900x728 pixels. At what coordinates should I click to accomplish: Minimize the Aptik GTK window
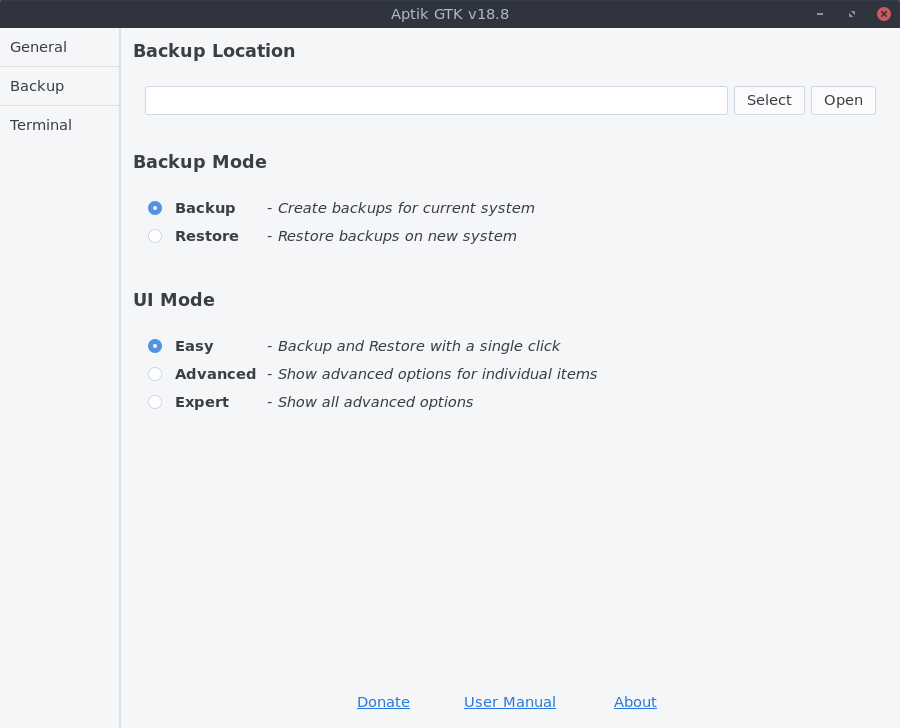pyautogui.click(x=820, y=14)
